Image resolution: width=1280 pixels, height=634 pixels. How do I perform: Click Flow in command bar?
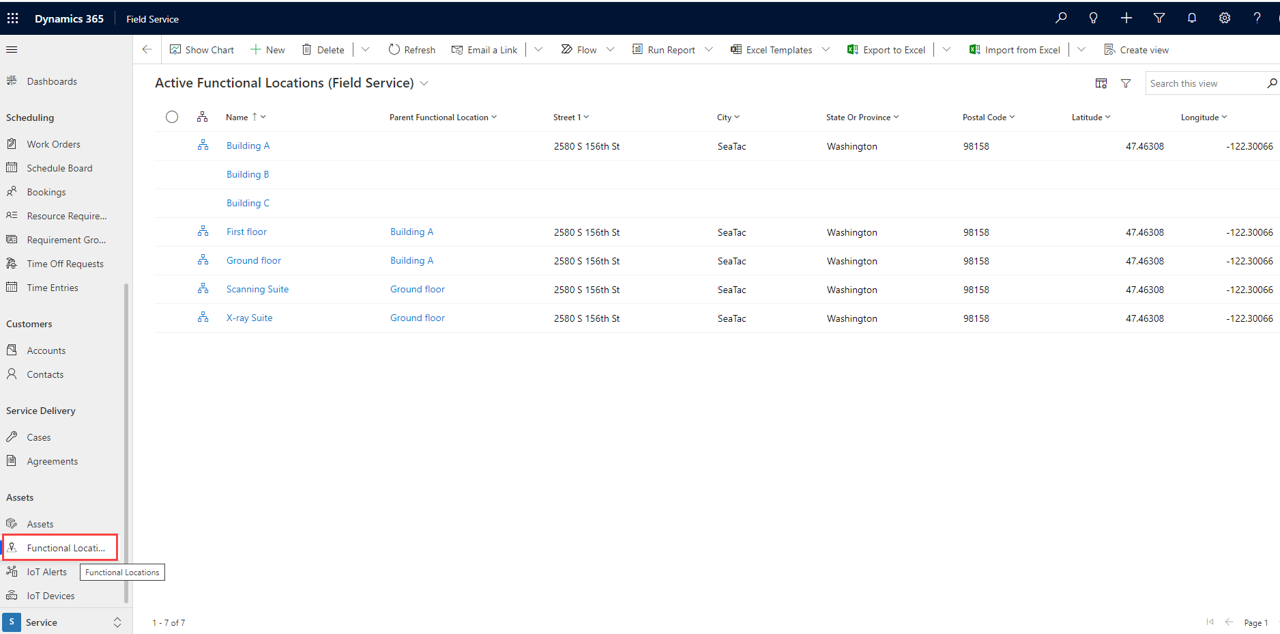click(579, 49)
